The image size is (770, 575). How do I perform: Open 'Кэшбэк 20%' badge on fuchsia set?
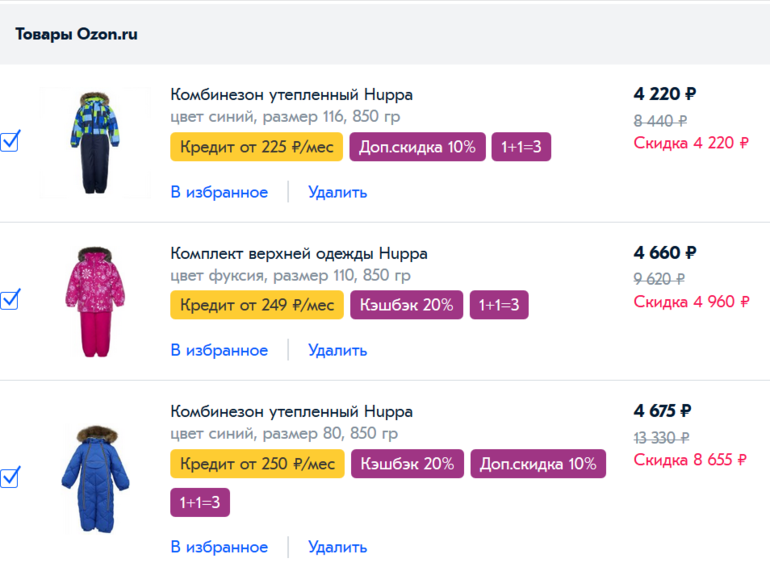407,305
